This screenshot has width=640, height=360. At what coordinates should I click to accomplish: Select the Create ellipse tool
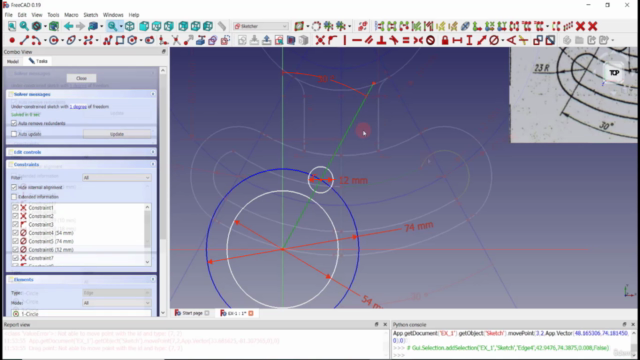(x=71, y=40)
